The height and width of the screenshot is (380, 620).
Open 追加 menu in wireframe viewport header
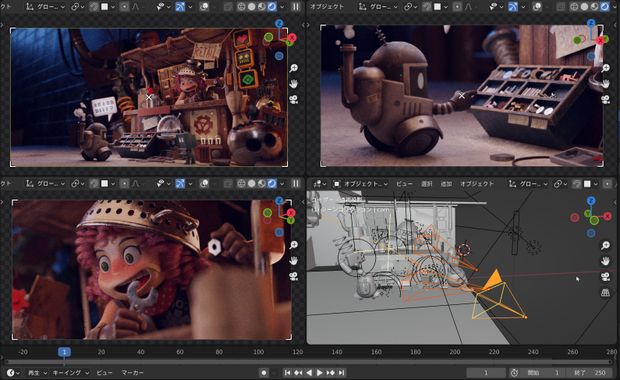446,183
